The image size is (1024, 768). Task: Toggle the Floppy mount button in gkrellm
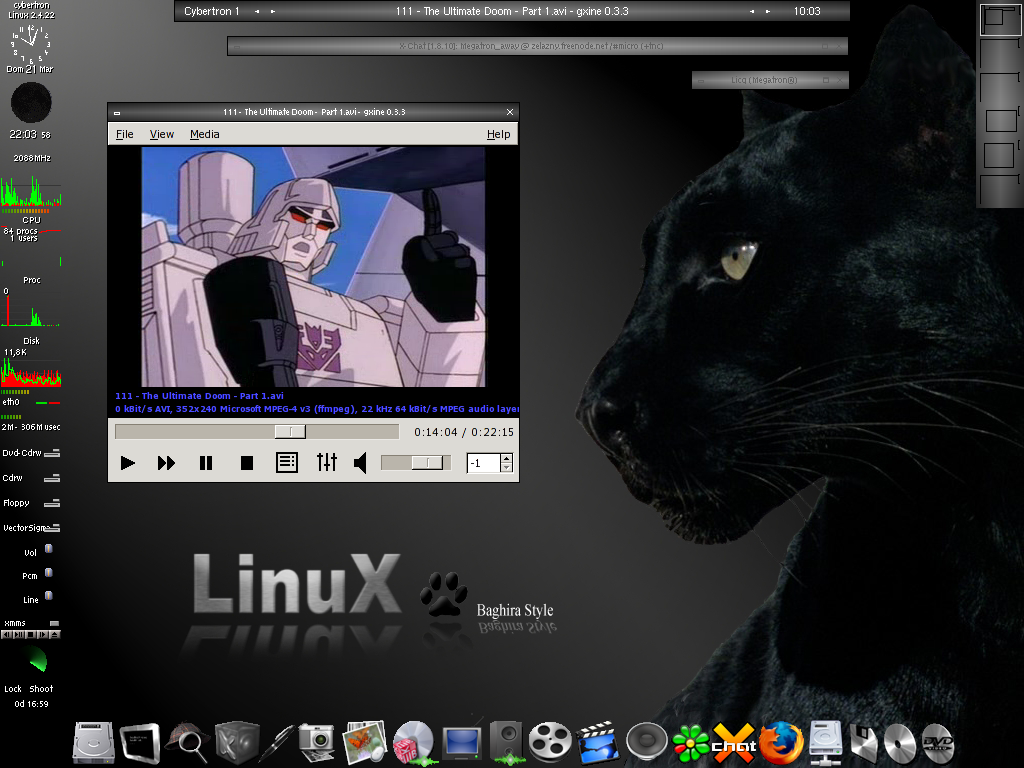pyautogui.click(x=52, y=503)
